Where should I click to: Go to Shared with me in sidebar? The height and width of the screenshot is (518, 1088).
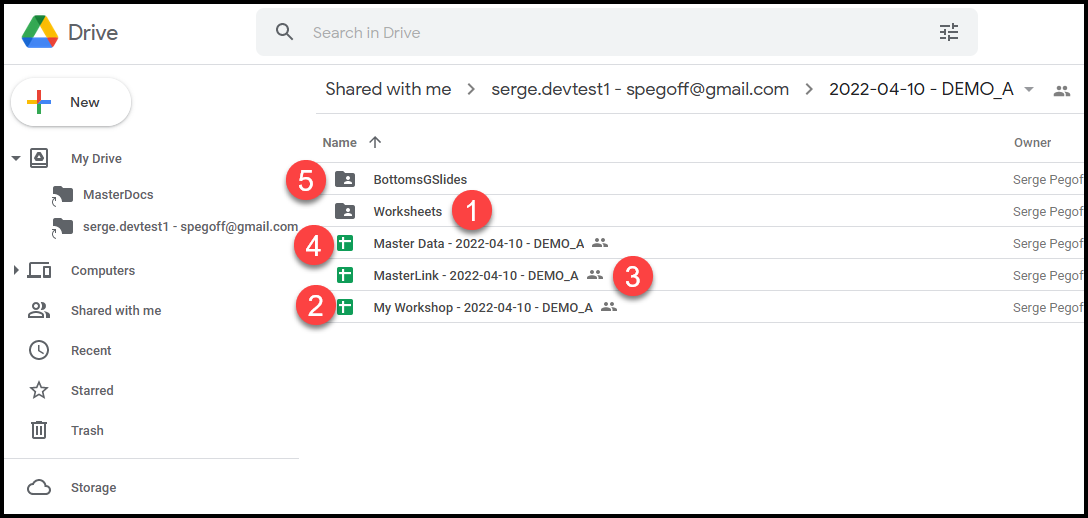tap(115, 310)
